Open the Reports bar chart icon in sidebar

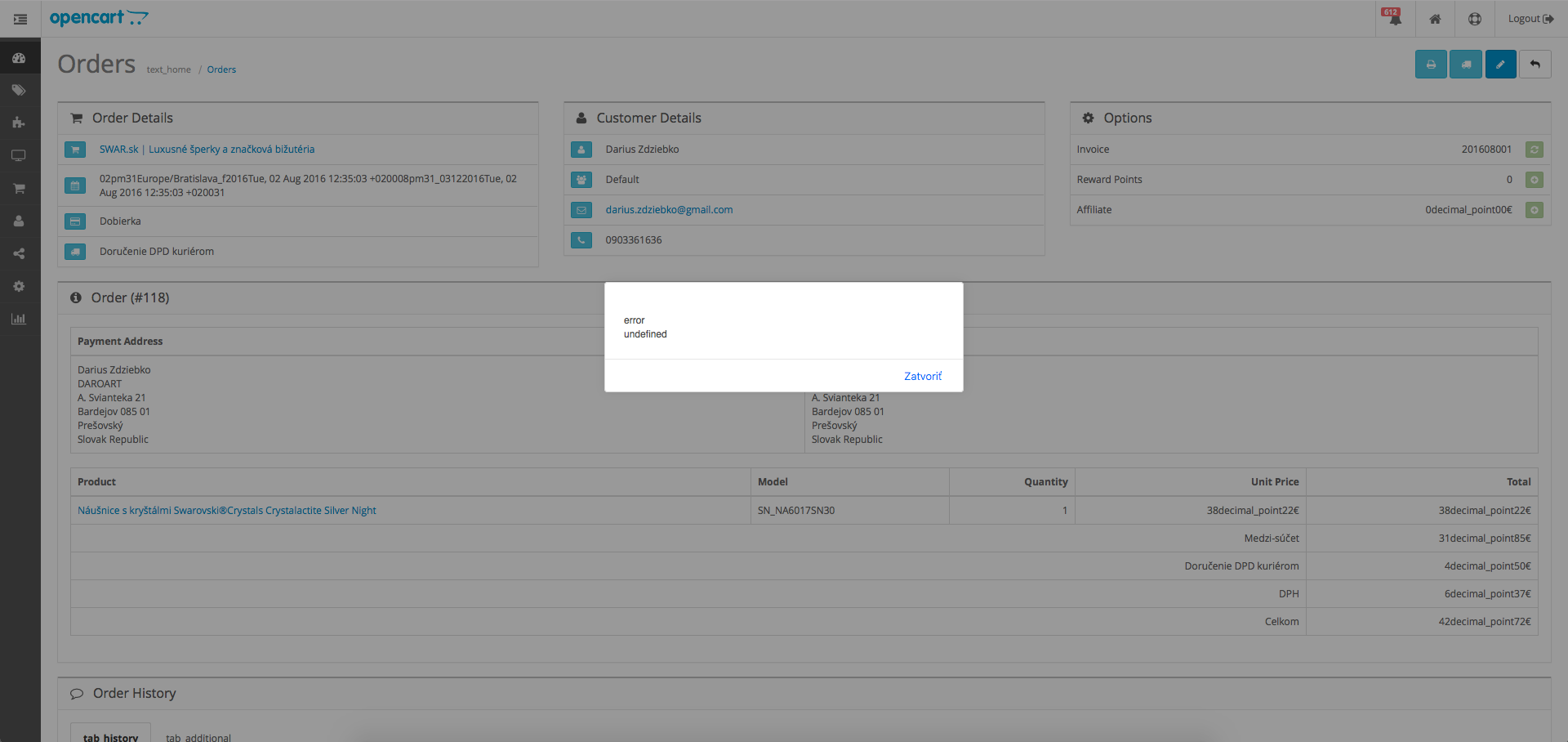pyautogui.click(x=19, y=319)
